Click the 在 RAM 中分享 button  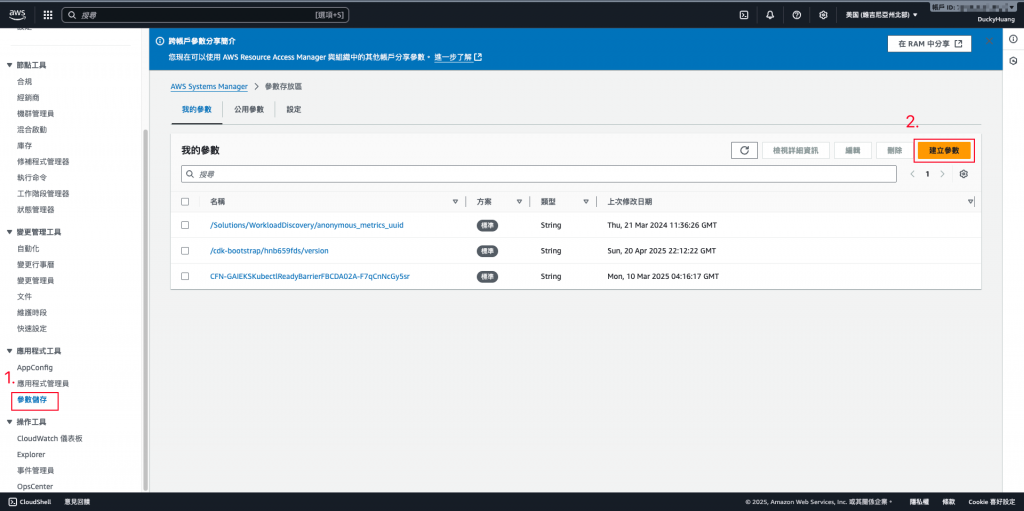click(929, 43)
